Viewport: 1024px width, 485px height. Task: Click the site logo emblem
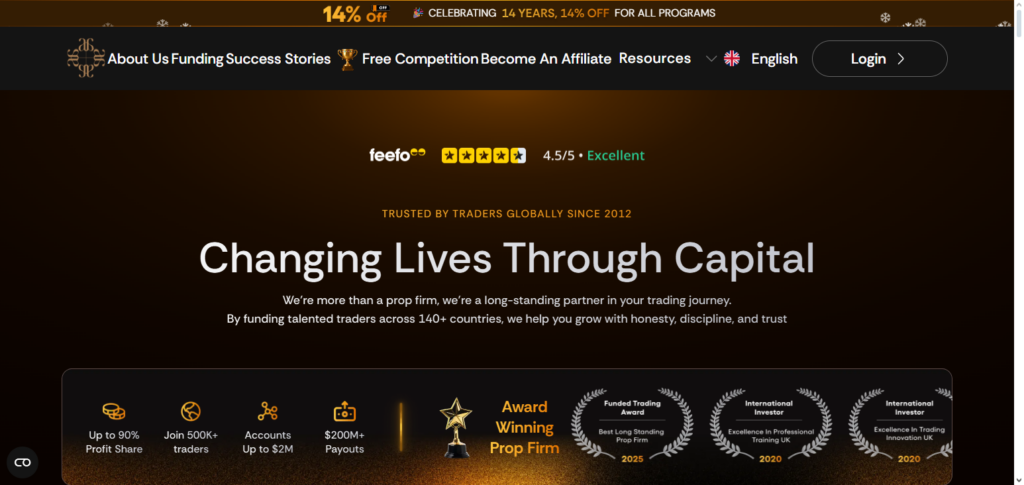pos(86,58)
